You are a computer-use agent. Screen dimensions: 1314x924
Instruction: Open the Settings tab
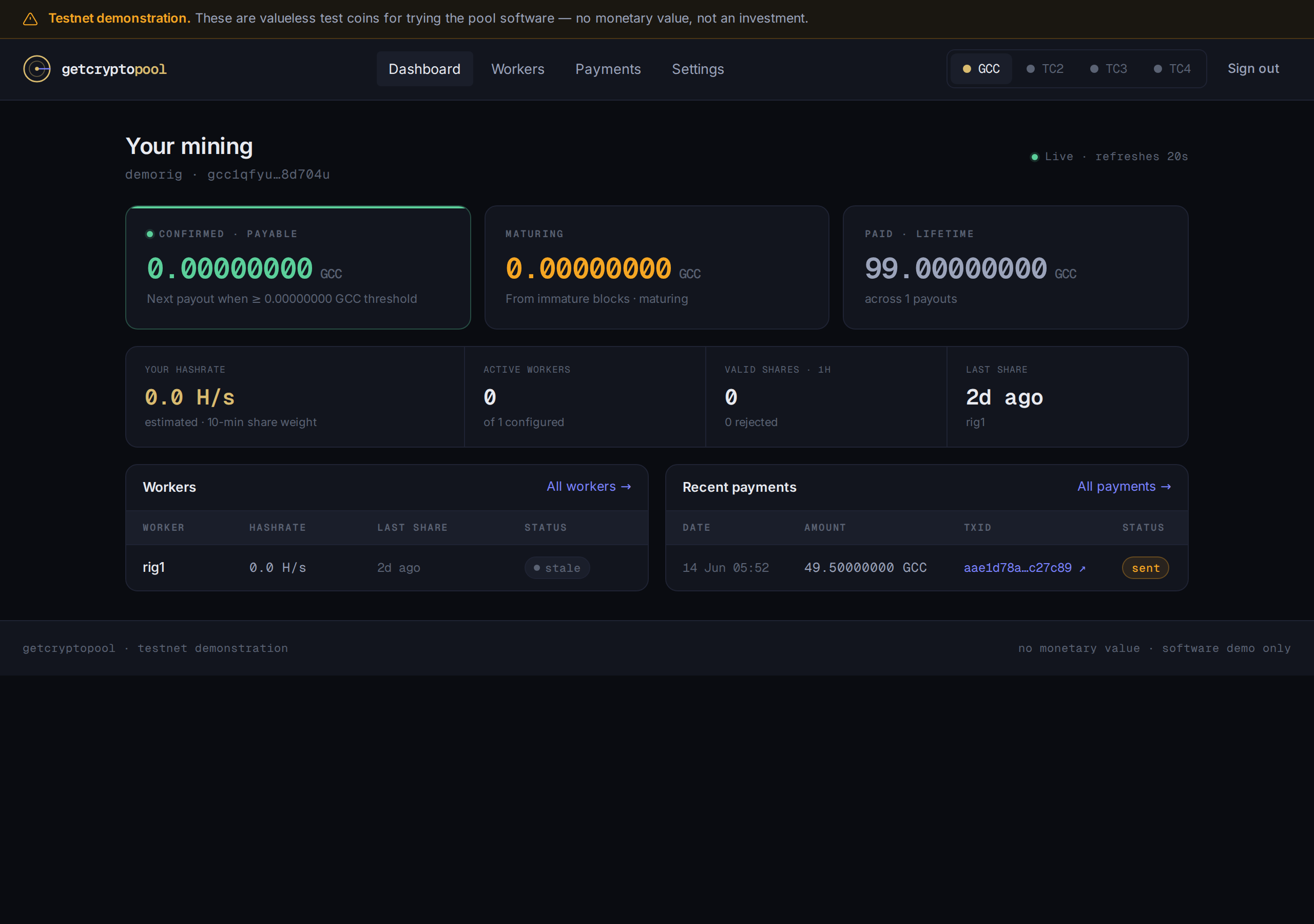[698, 69]
